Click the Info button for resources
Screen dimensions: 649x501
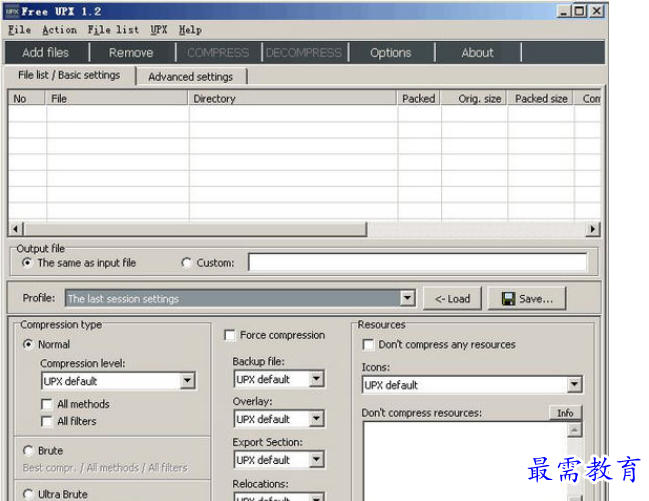pos(565,413)
